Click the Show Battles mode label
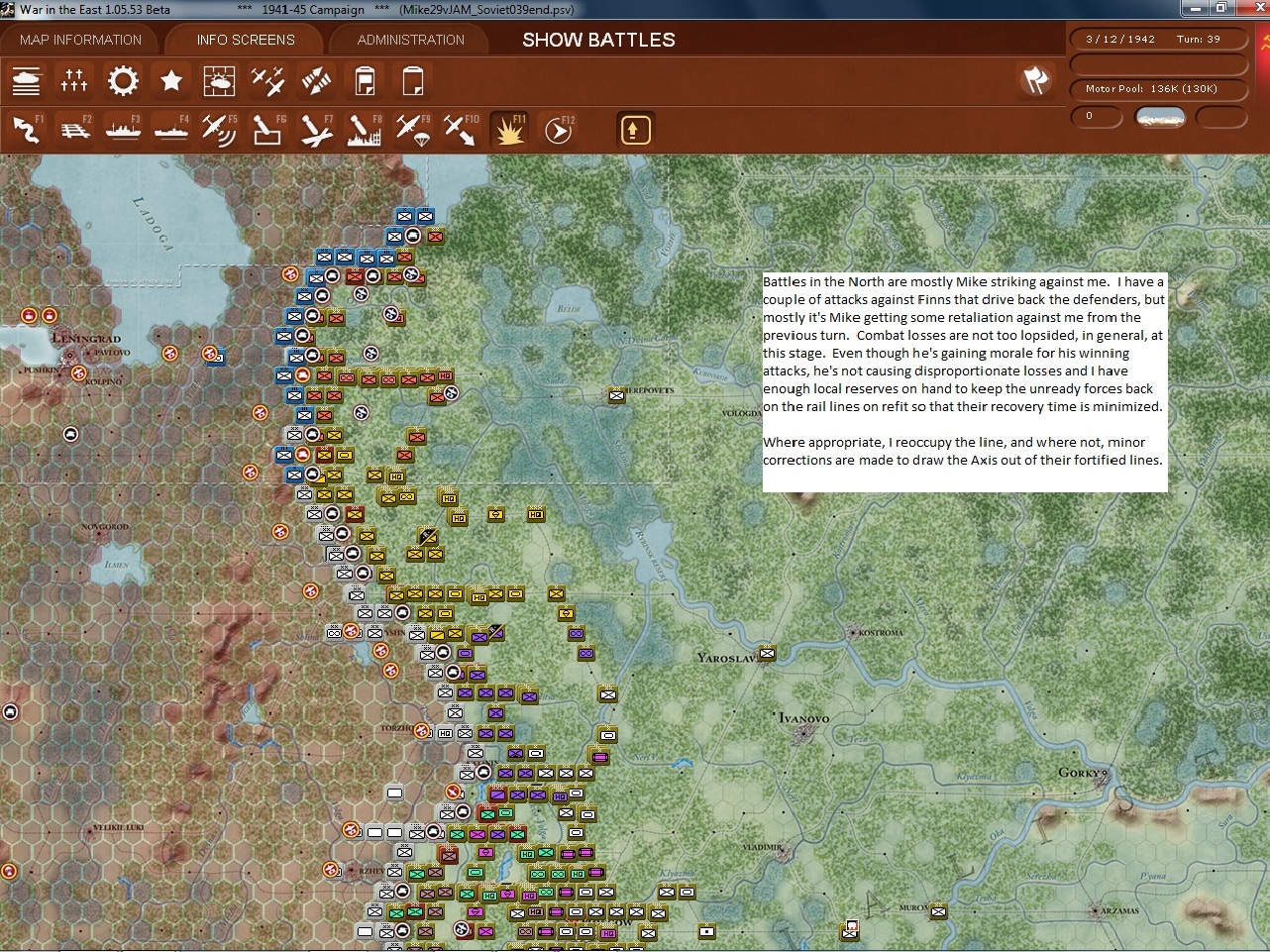The image size is (1270, 952). point(599,40)
